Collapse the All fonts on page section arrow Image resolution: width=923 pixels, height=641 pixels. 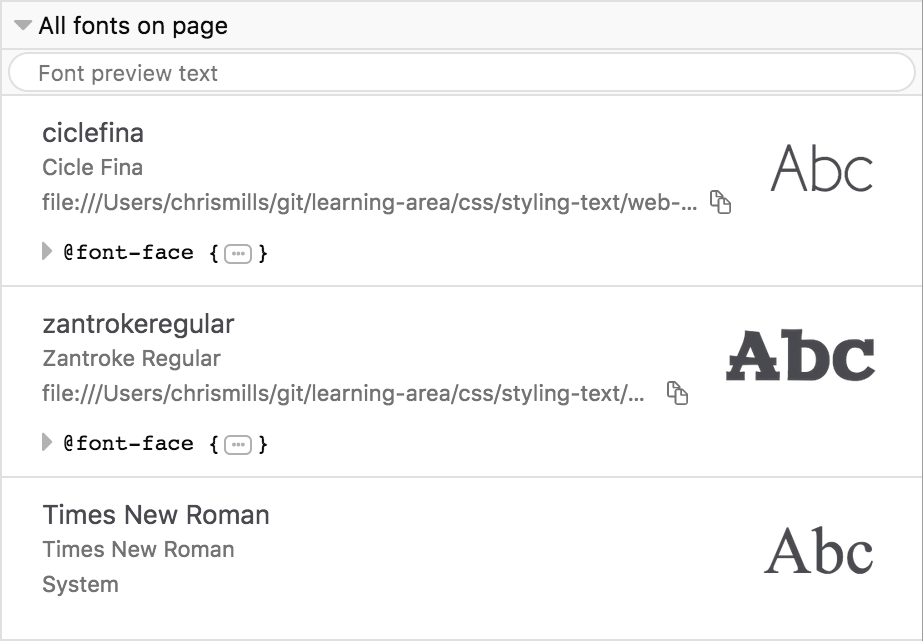(23, 26)
